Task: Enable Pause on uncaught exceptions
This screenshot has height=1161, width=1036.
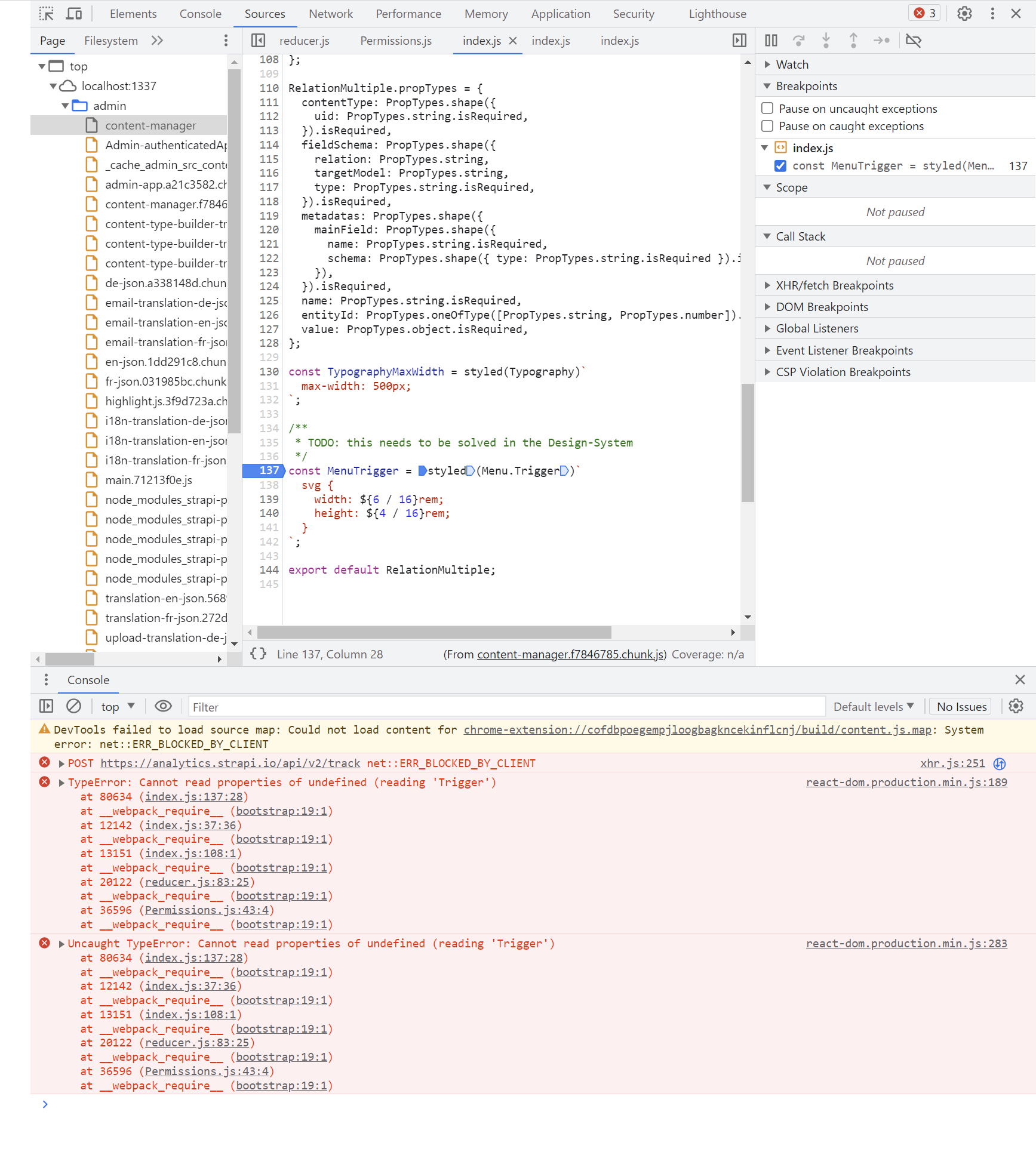Action: tap(767, 108)
